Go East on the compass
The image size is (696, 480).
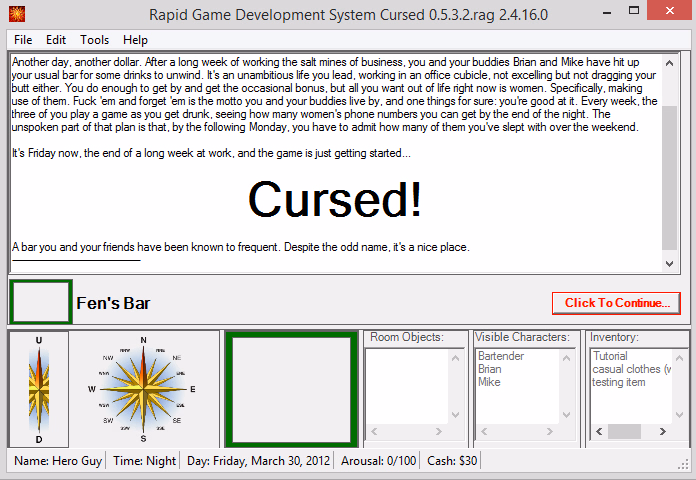pyautogui.click(x=193, y=389)
